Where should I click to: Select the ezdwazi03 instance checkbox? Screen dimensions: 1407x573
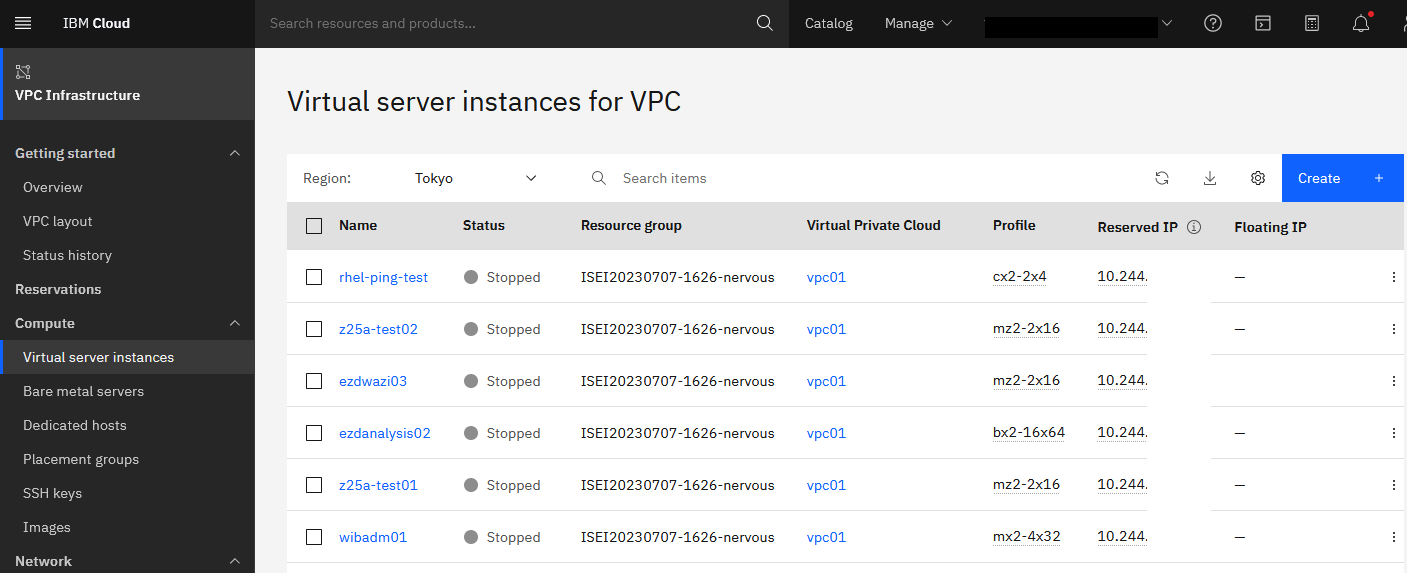(314, 381)
